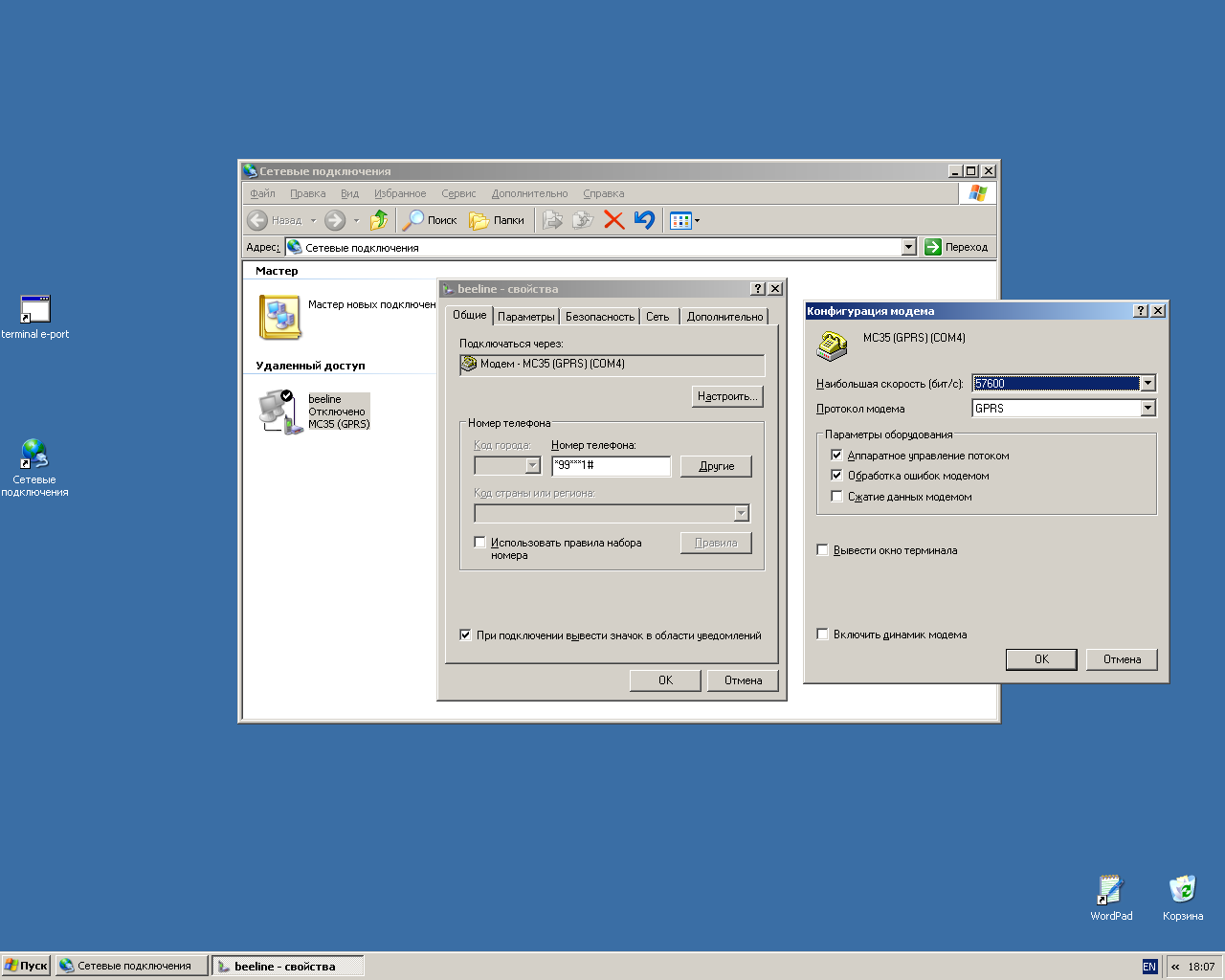This screenshot has height=980, width=1225.
Task: Click the phone number input field
Action: click(x=611, y=466)
